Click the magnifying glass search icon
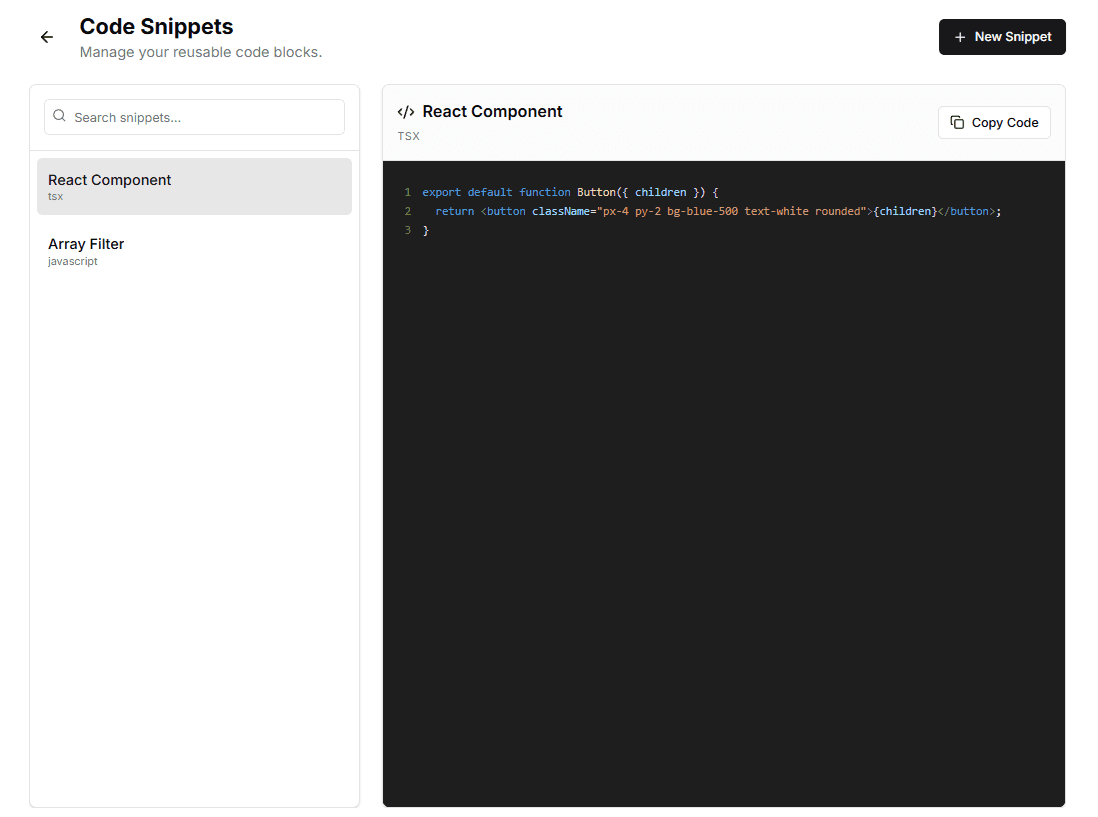 (60, 117)
